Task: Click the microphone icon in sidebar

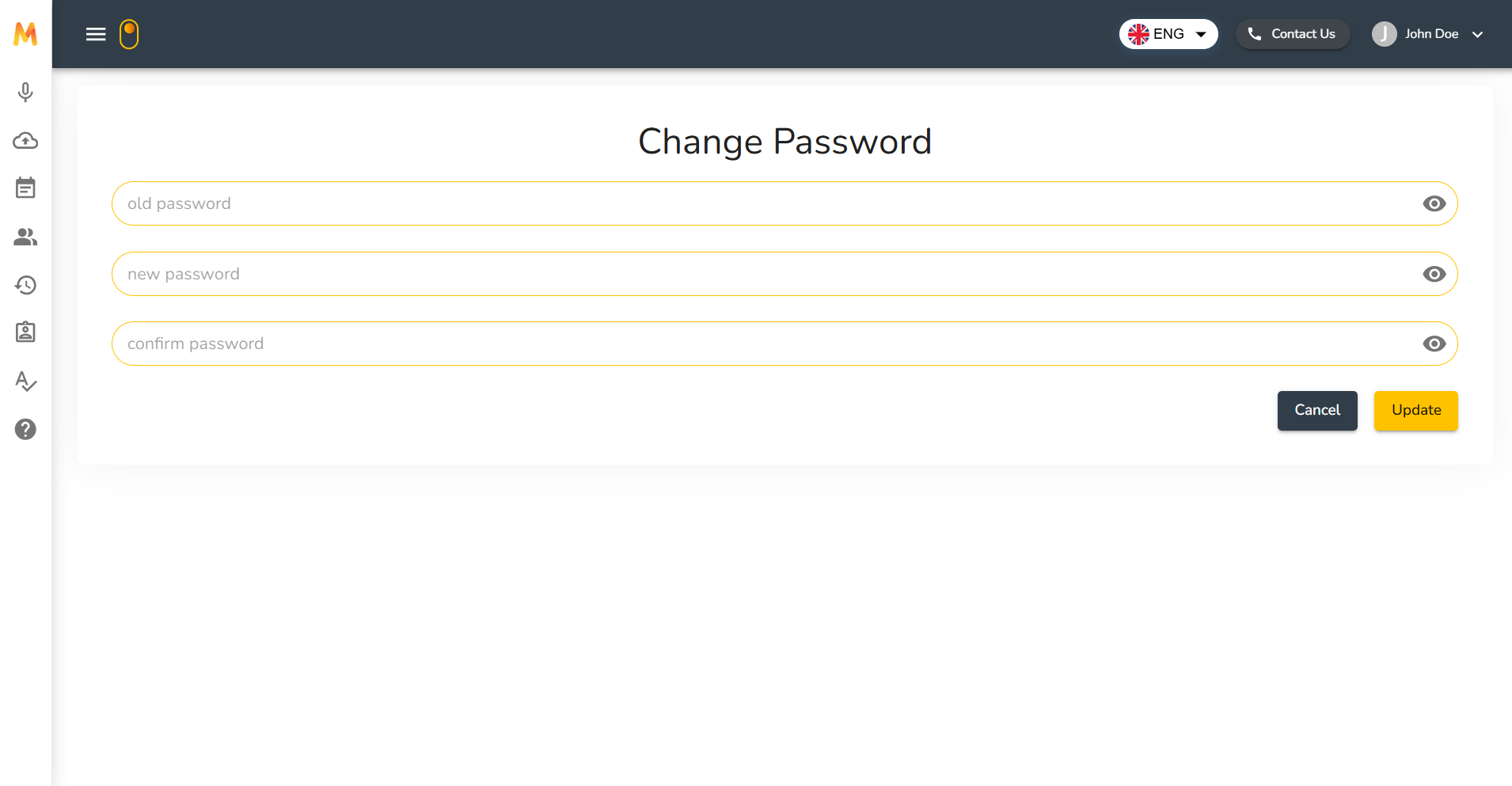Action: (x=25, y=93)
